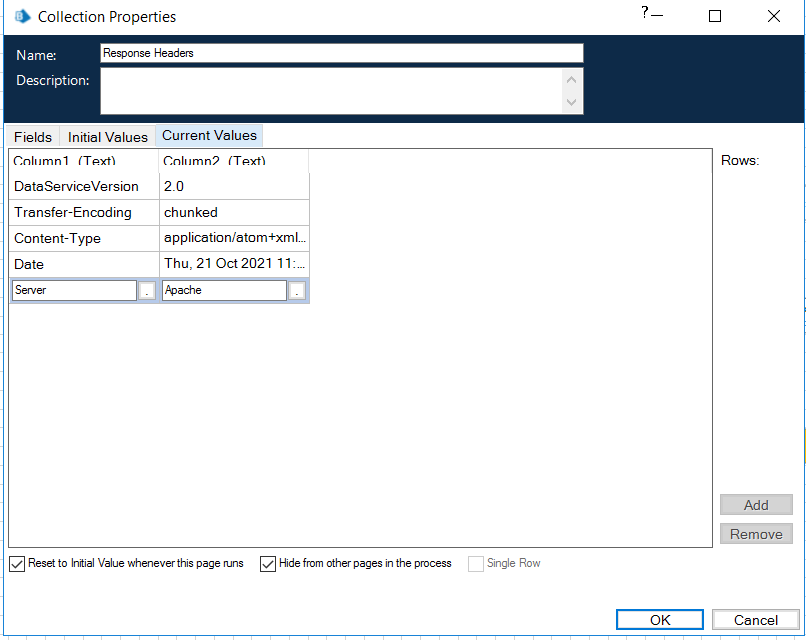The image size is (806, 640).
Task: Close the Collection Properties dialog
Action: point(774,16)
